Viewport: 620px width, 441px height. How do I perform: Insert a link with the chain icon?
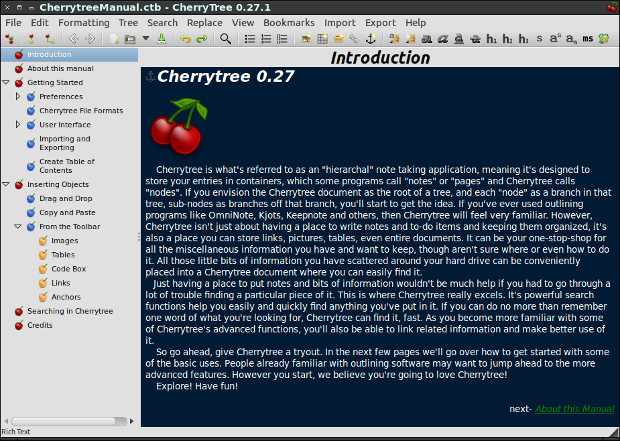[x=354, y=39]
